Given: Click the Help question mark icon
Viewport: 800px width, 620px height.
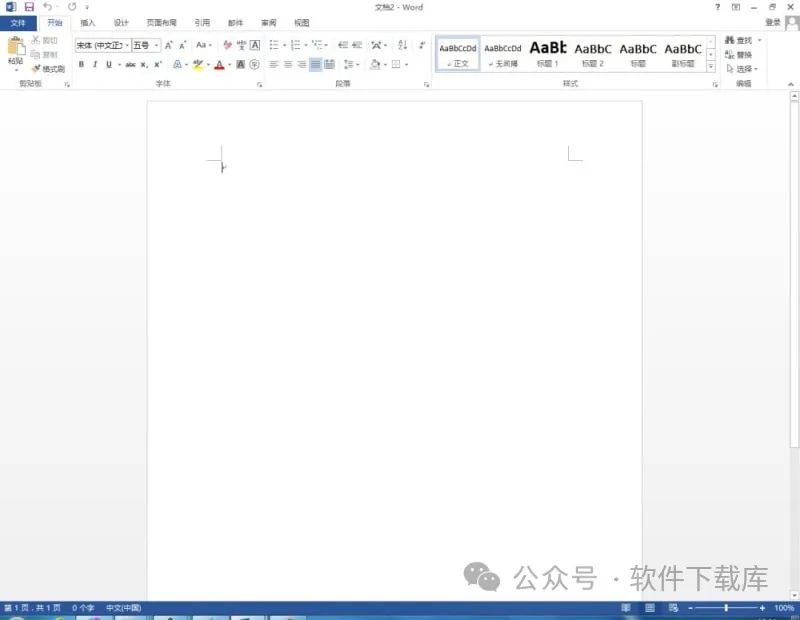Looking at the screenshot, I should pos(717,7).
